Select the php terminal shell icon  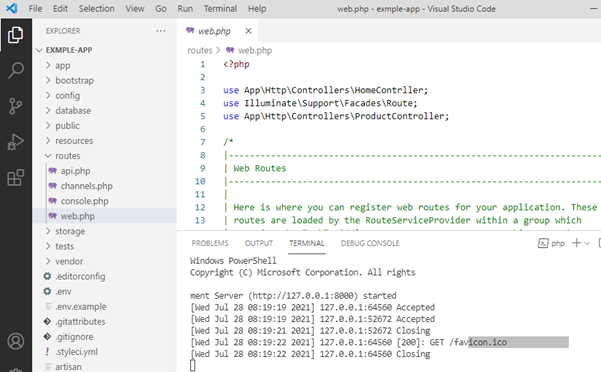point(543,243)
